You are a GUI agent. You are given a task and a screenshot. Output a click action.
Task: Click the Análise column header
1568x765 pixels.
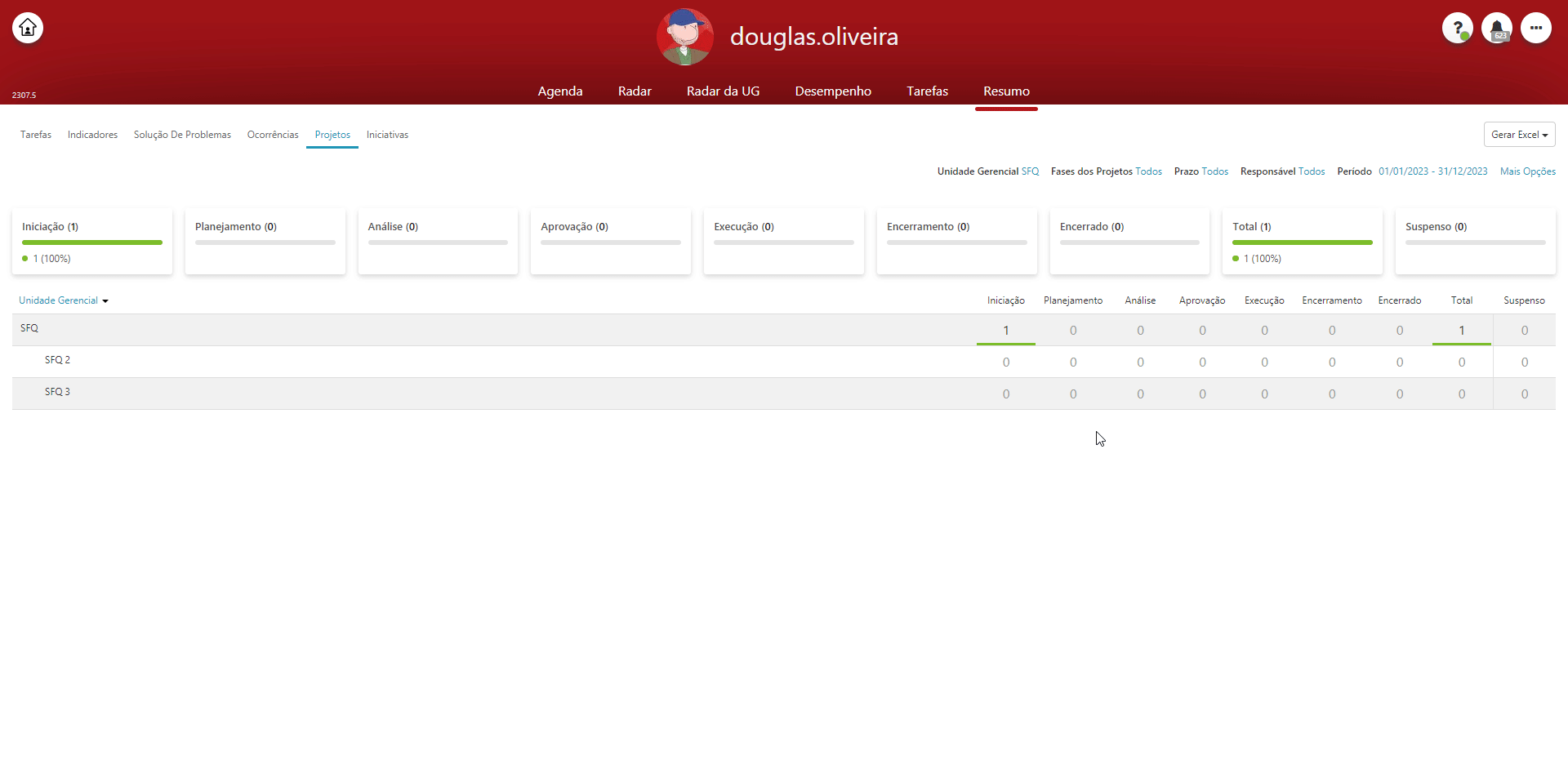click(x=1140, y=300)
